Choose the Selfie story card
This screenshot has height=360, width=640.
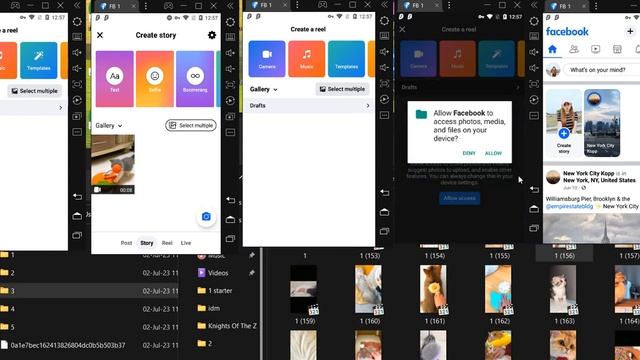(x=155, y=79)
